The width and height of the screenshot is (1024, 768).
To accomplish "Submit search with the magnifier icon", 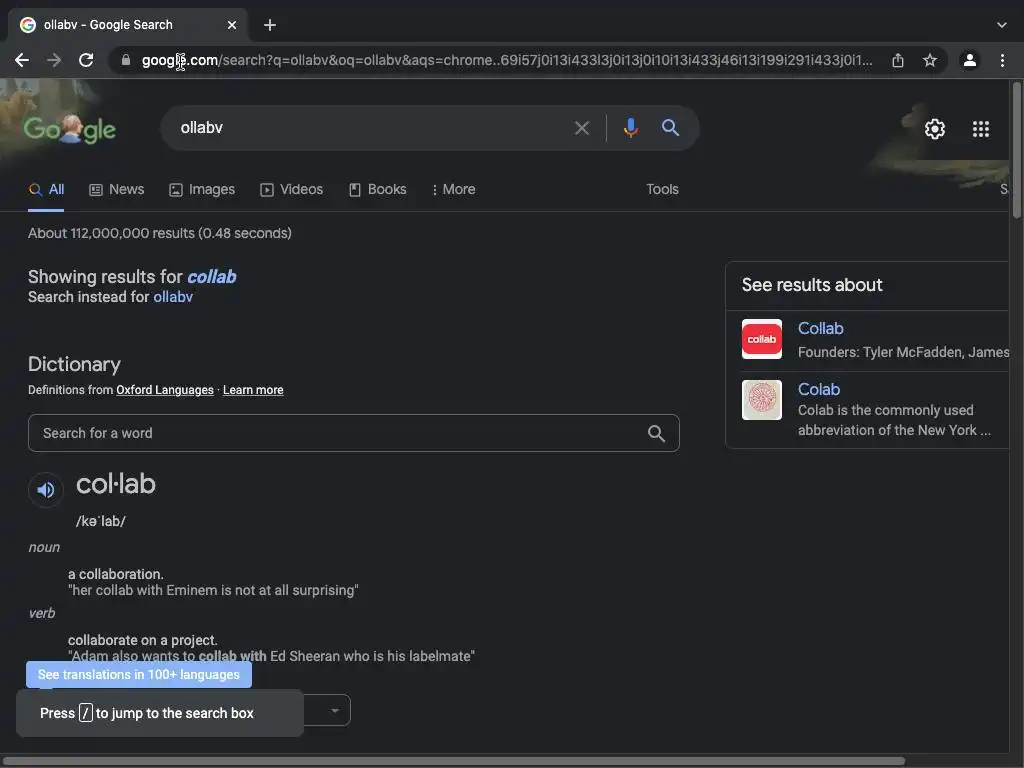I will click(x=670, y=127).
